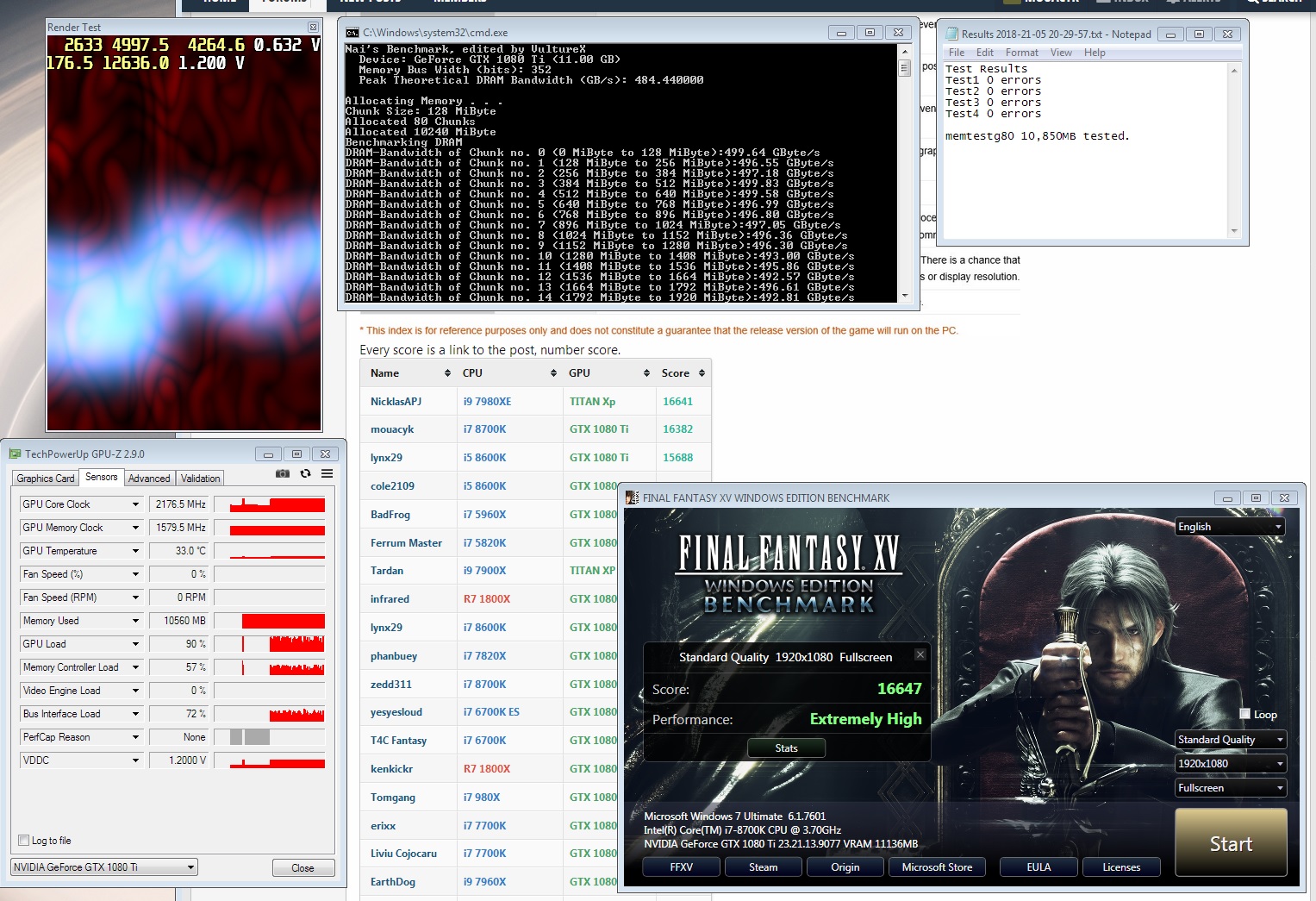Click the Final Fantasy XV benchmark title icon
The width and height of the screenshot is (1316, 901).
[632, 497]
